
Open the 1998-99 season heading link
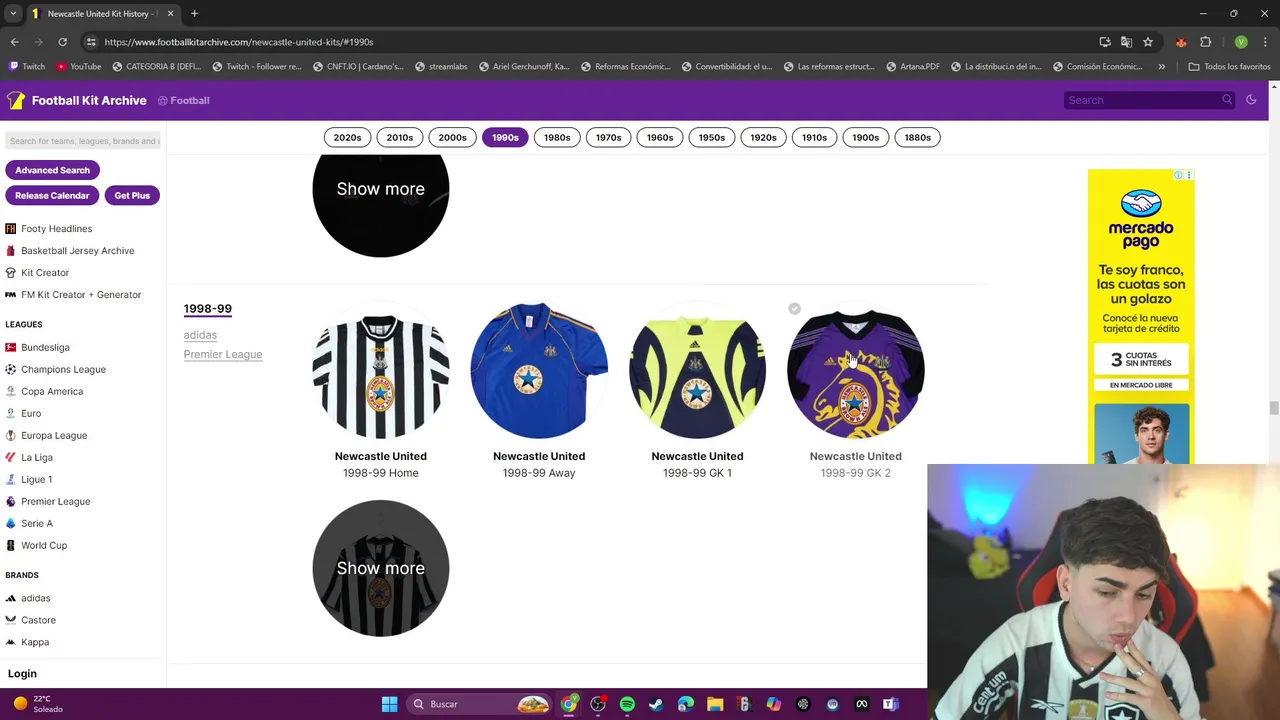coord(208,309)
